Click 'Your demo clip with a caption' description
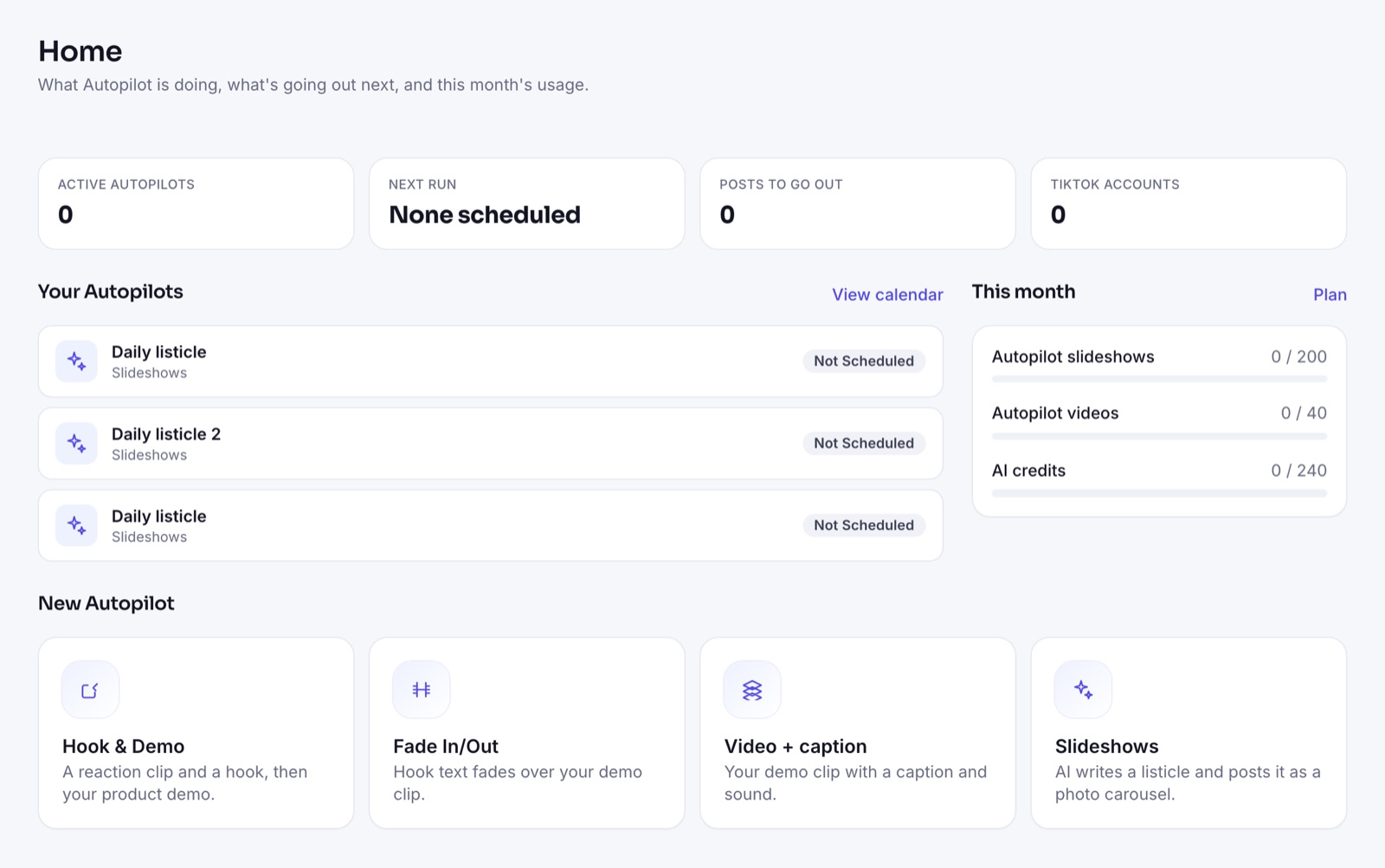Image resolution: width=1385 pixels, height=868 pixels. [855, 783]
